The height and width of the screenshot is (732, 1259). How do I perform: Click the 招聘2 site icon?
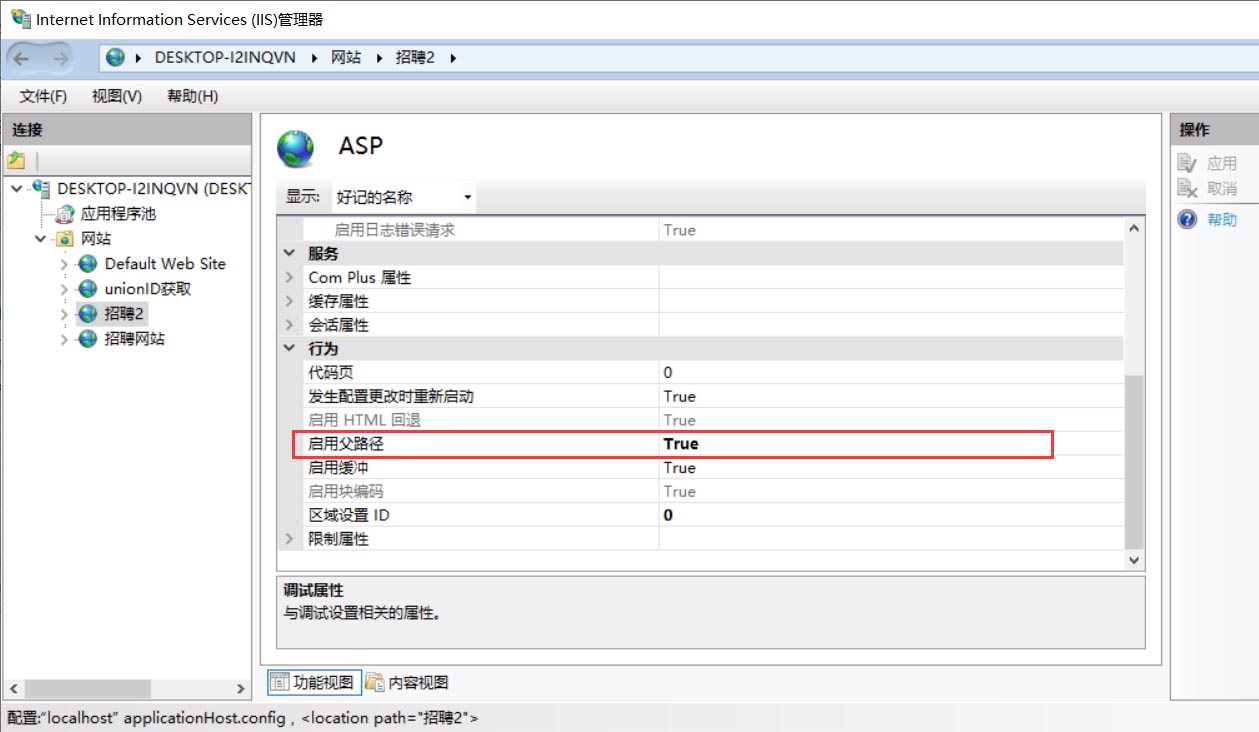pyautogui.click(x=89, y=313)
